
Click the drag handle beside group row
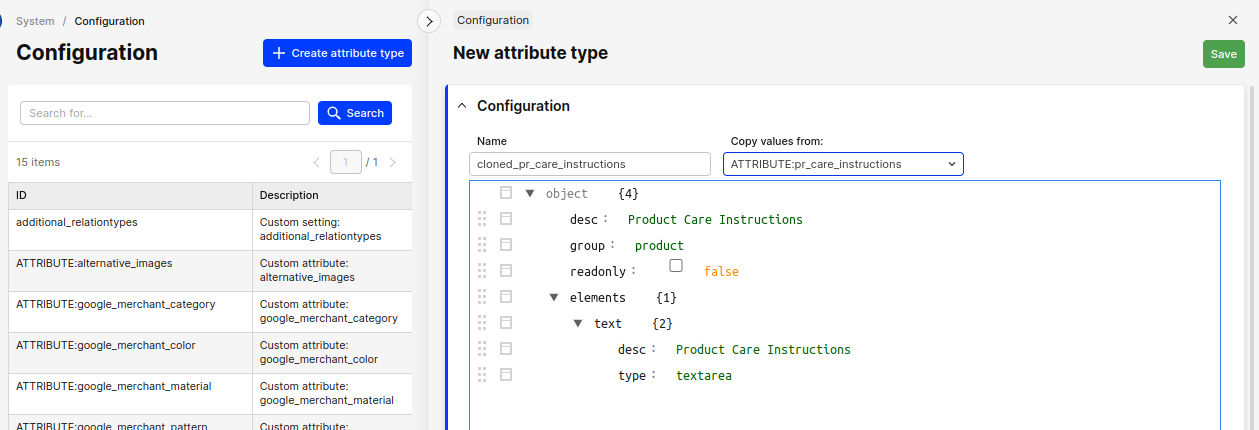482,245
